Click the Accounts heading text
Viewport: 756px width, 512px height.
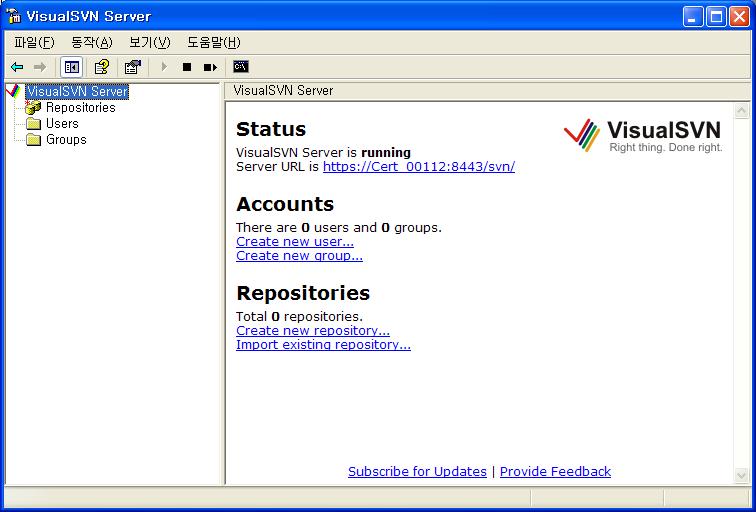point(285,204)
